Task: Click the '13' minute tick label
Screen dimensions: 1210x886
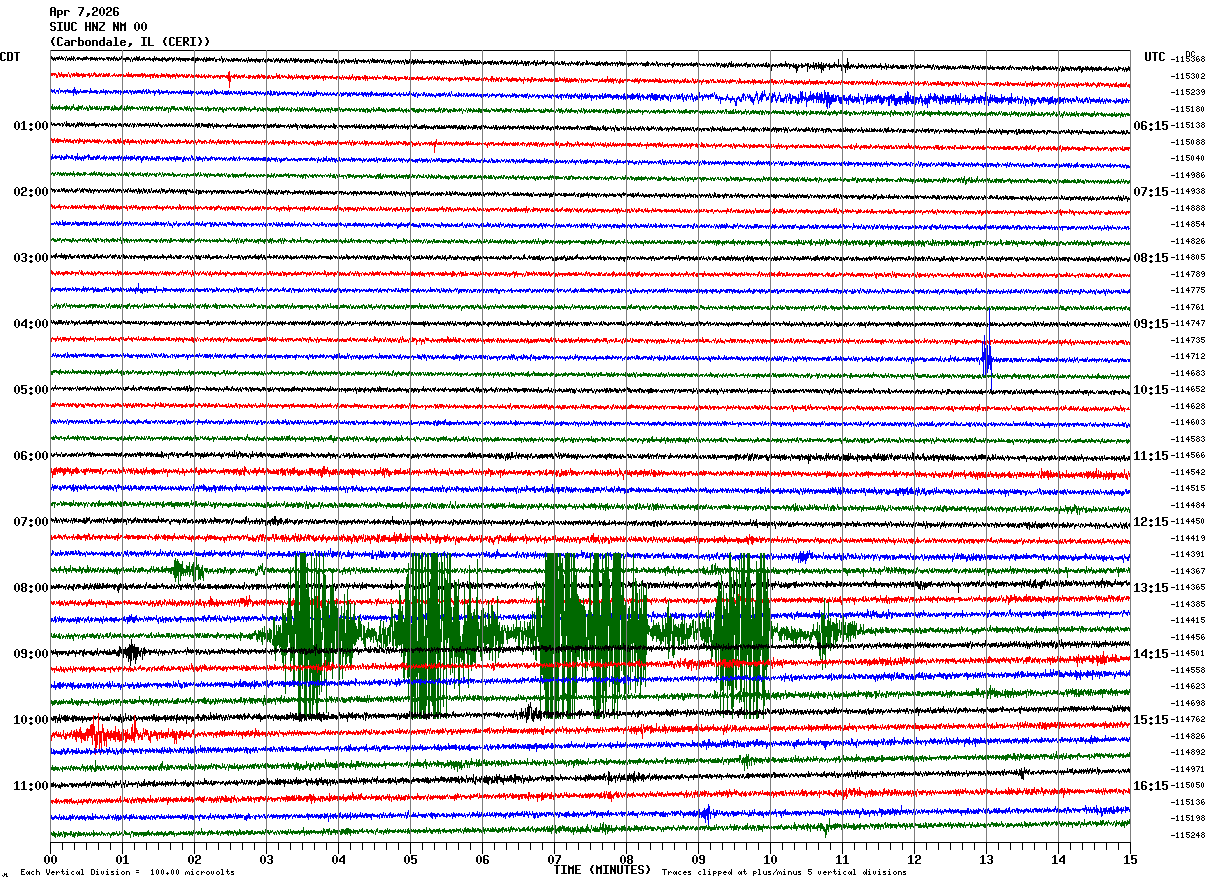Action: point(986,859)
